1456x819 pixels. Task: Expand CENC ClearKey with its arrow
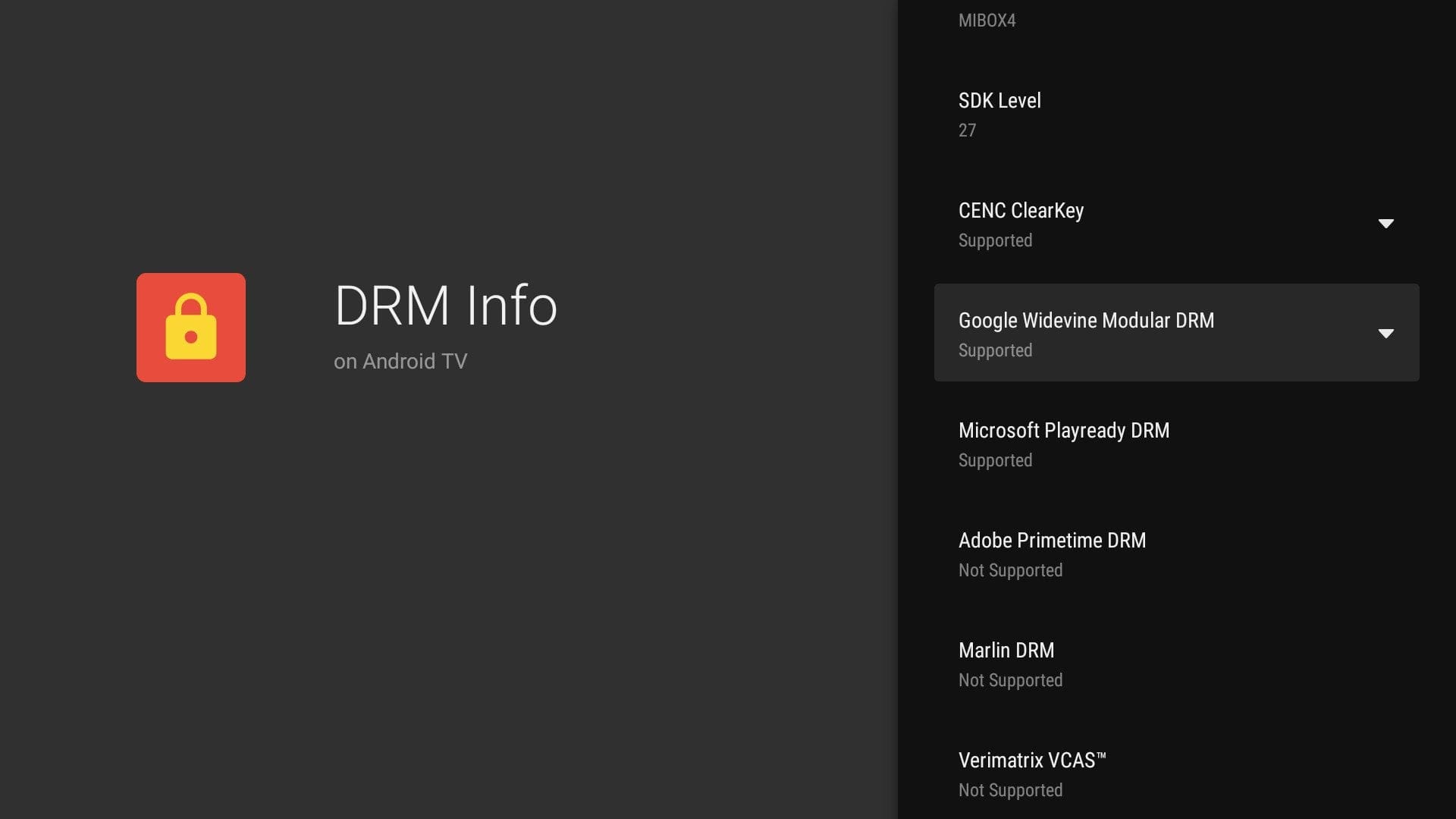point(1385,224)
